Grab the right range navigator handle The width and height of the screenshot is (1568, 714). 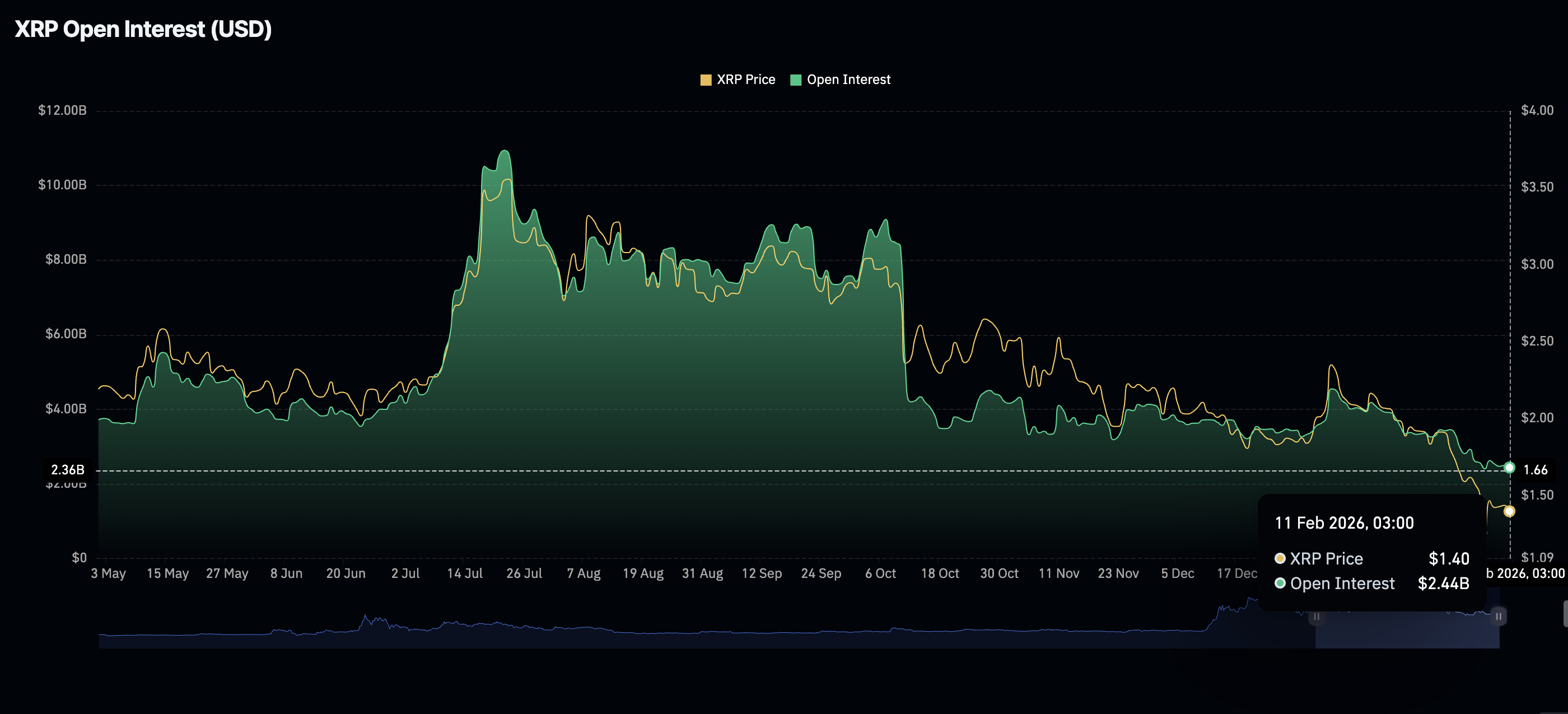point(1498,616)
